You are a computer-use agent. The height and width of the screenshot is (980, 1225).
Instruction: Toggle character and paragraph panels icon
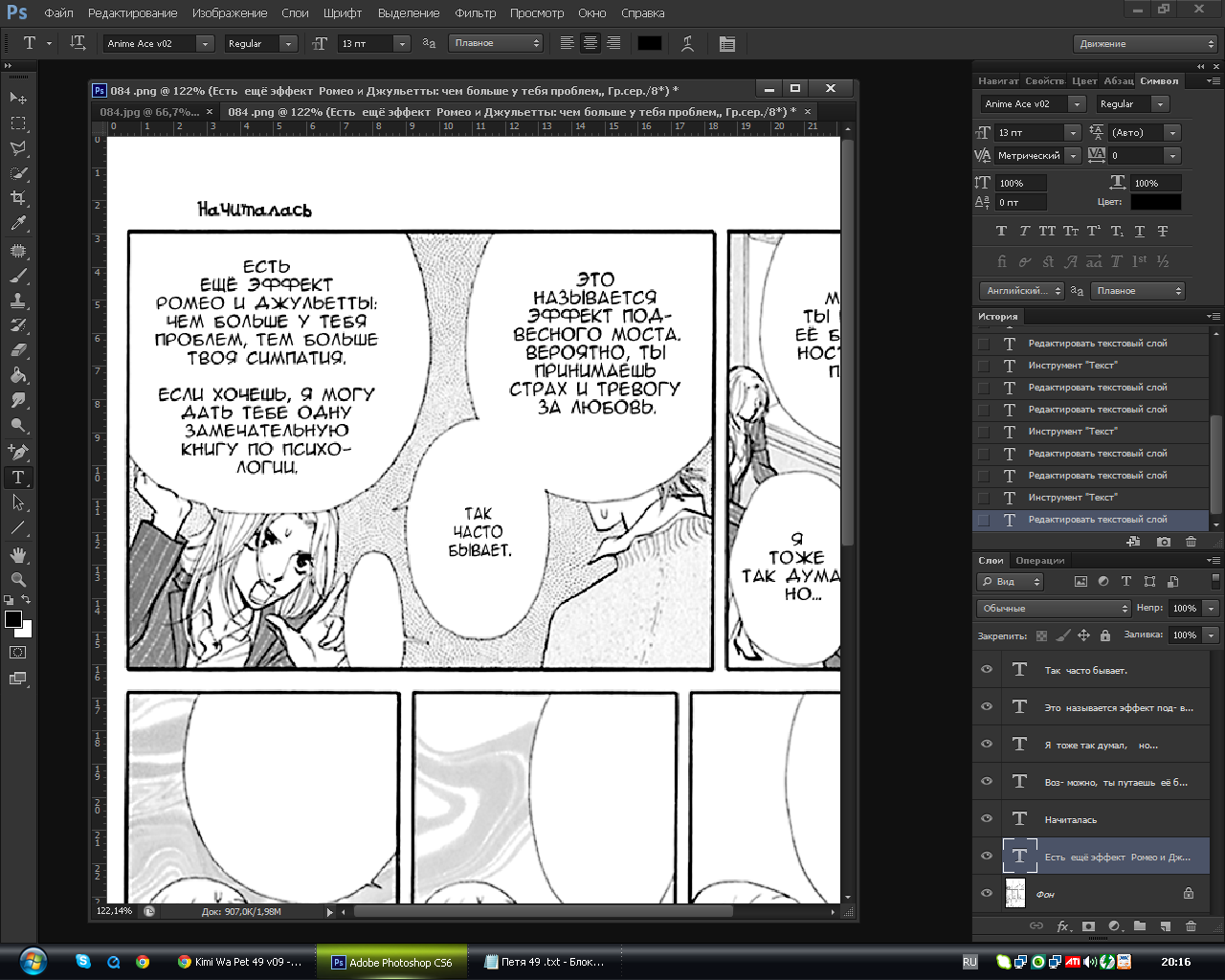pos(727,43)
